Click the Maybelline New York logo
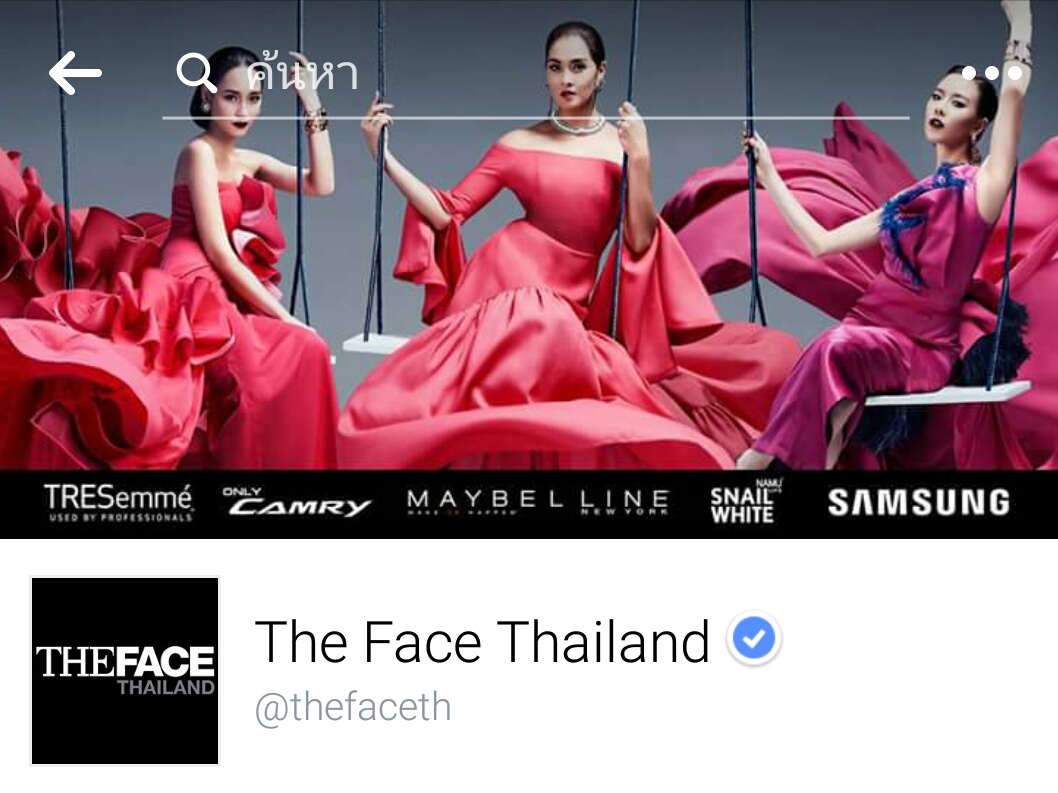This screenshot has height=793, width=1058. point(538,502)
